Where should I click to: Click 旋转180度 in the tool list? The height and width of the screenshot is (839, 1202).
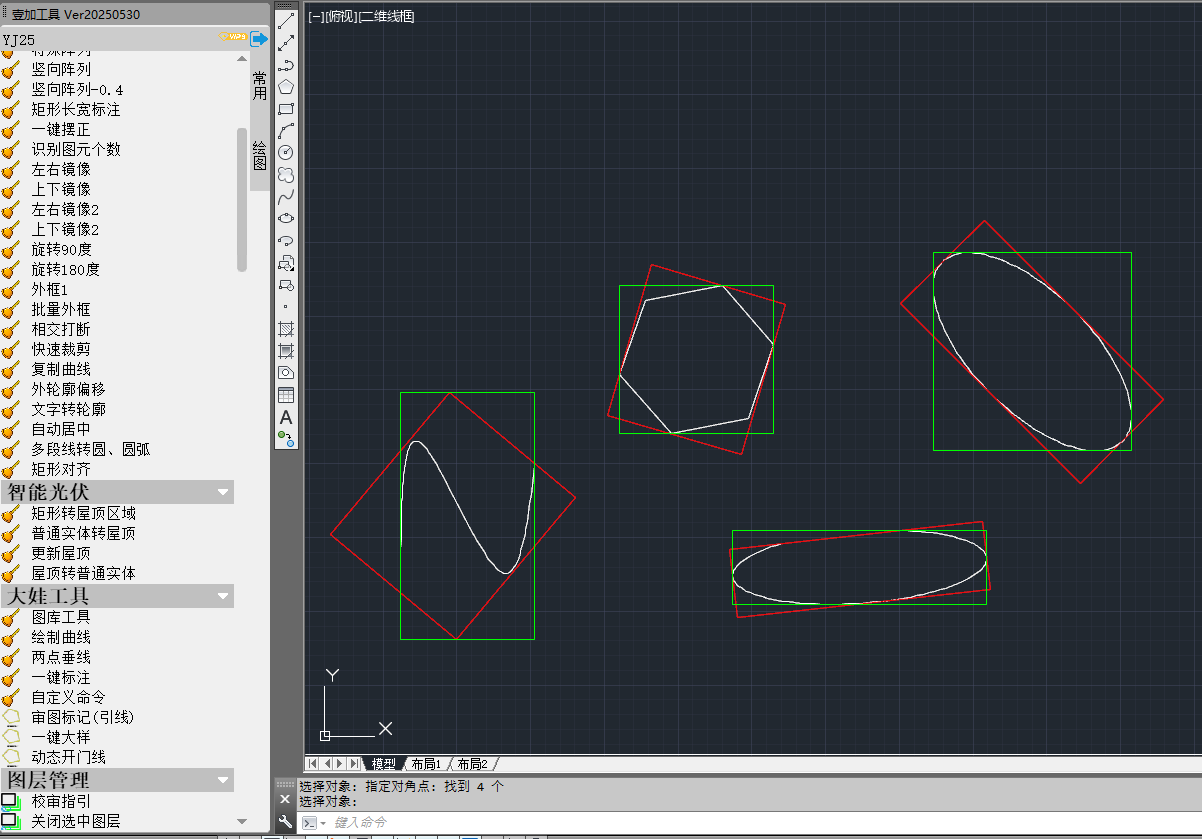66,269
